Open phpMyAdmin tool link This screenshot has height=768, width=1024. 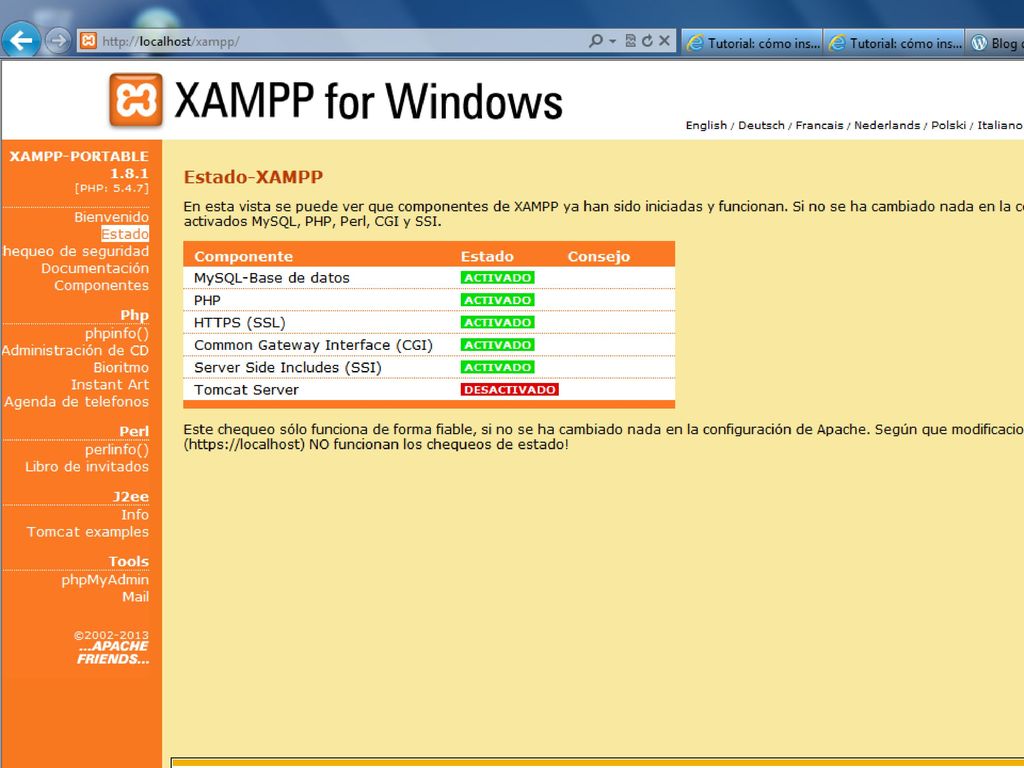105,580
